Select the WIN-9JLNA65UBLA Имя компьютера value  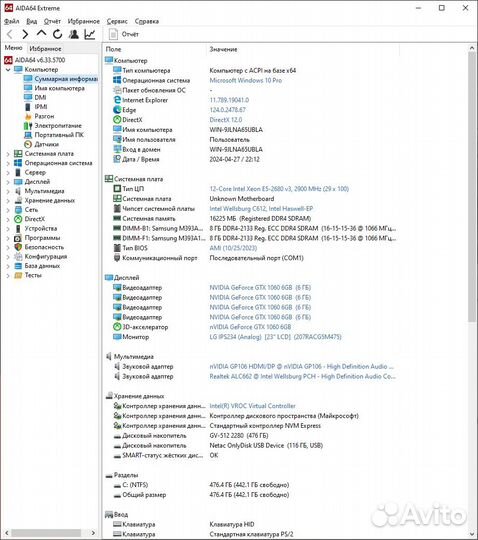pyautogui.click(x=236, y=130)
